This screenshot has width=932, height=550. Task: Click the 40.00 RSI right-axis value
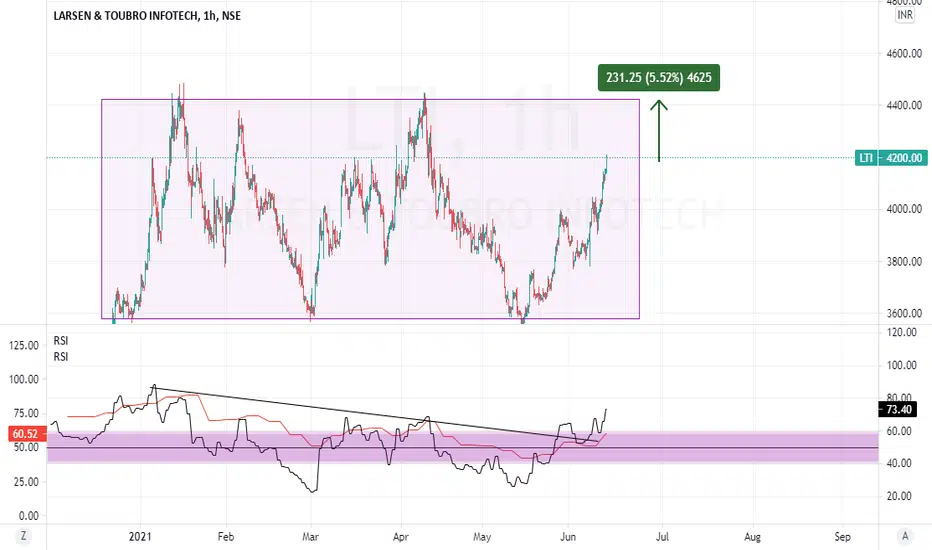point(899,463)
